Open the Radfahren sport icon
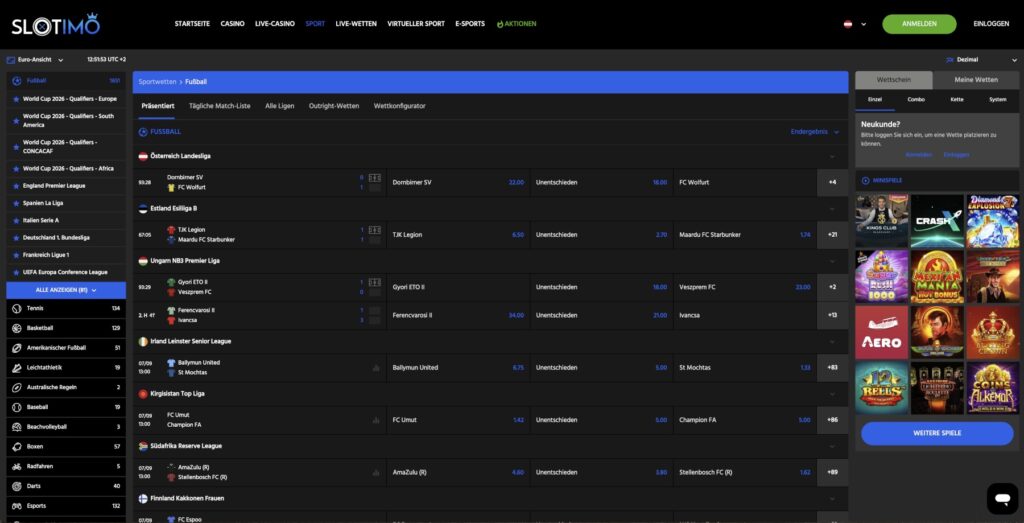 [16, 466]
